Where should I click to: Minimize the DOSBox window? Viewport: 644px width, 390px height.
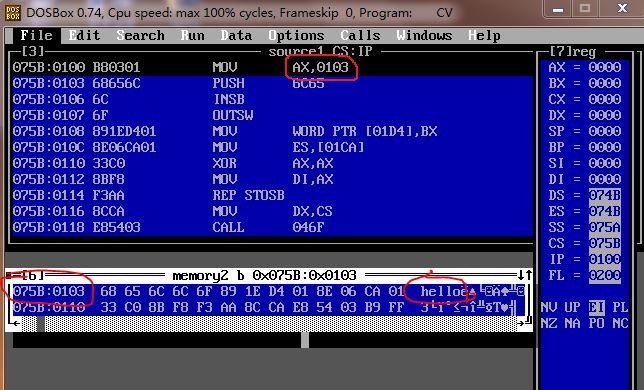pyautogui.click(x=558, y=9)
